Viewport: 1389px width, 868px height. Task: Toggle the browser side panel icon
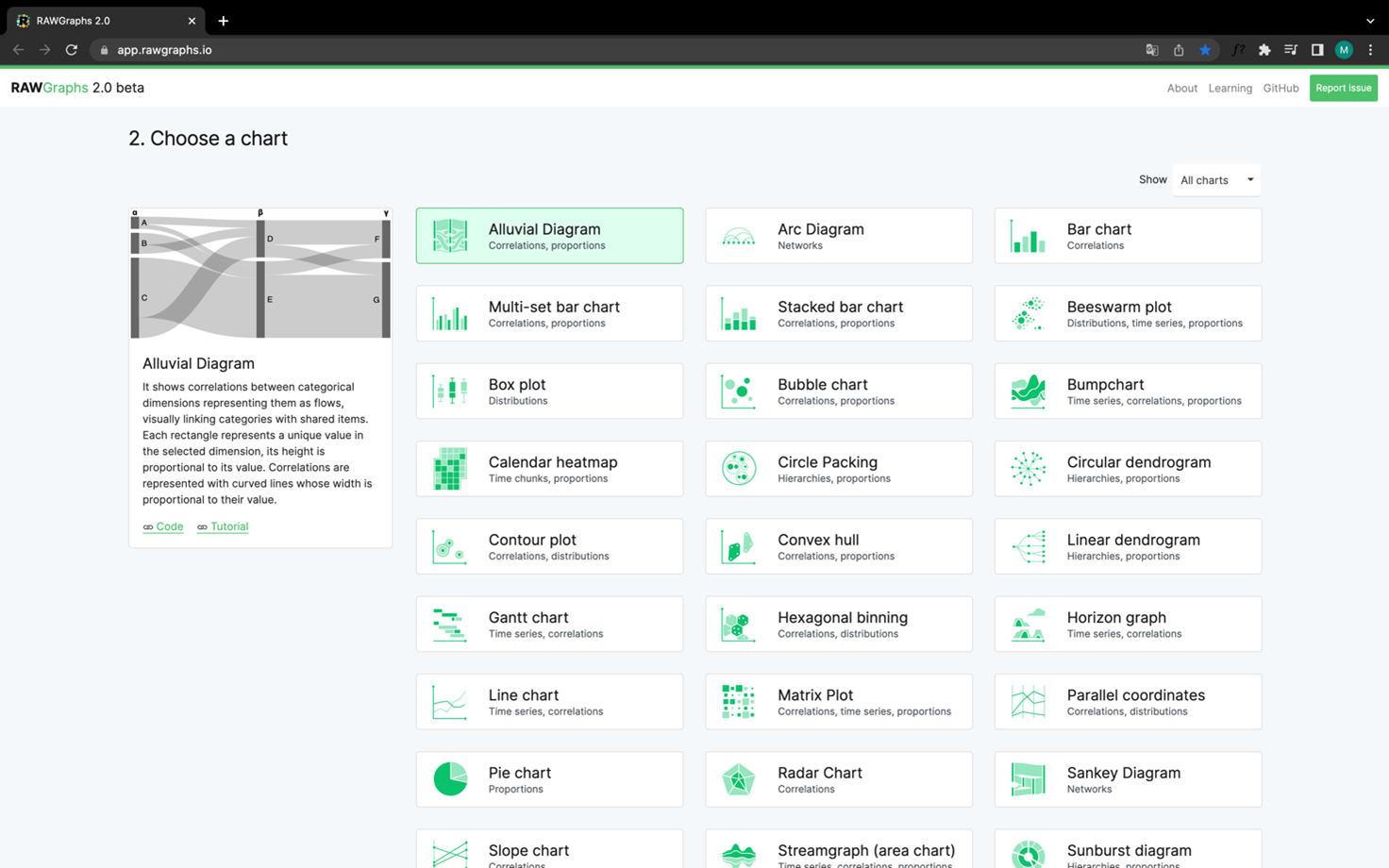tap(1317, 50)
